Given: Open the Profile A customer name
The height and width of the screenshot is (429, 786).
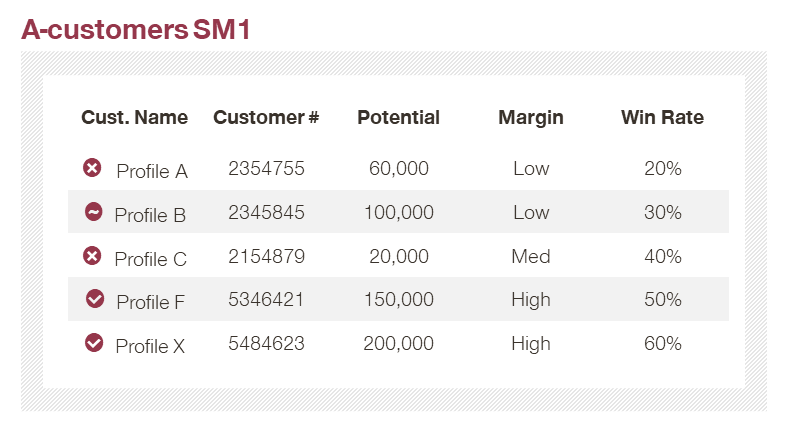Looking at the screenshot, I should [152, 171].
